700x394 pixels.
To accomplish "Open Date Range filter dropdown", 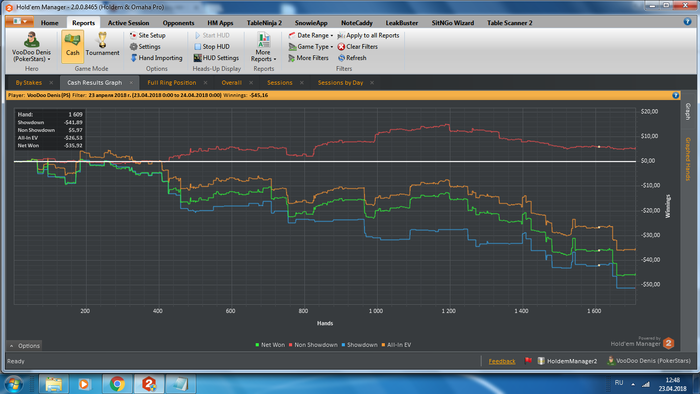I will [x=311, y=35].
